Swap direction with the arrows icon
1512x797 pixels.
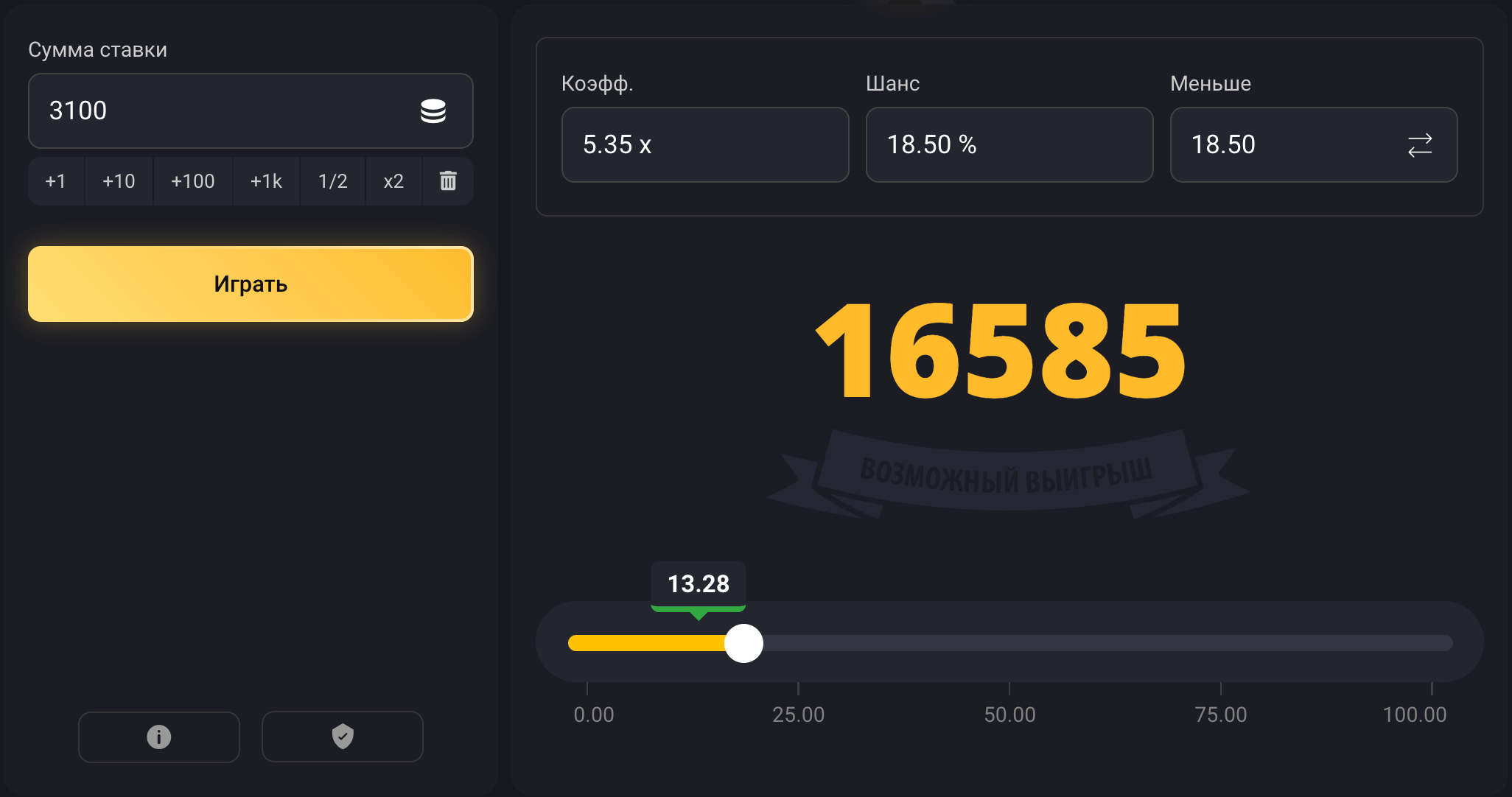click(1419, 145)
